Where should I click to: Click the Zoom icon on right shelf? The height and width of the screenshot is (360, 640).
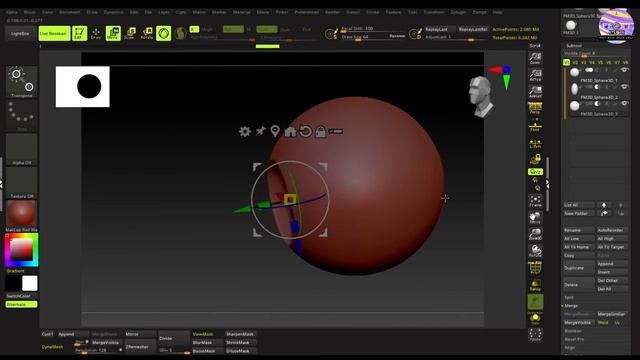(535, 58)
